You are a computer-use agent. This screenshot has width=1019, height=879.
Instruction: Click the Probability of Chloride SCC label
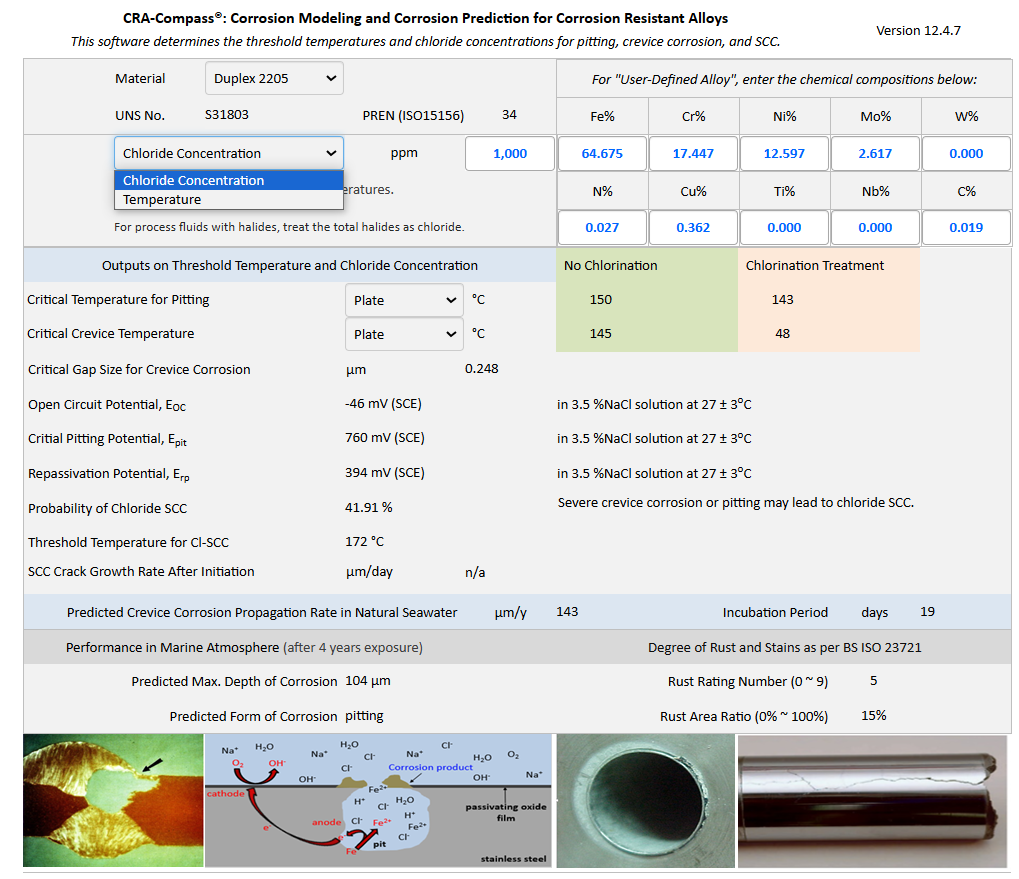point(107,508)
